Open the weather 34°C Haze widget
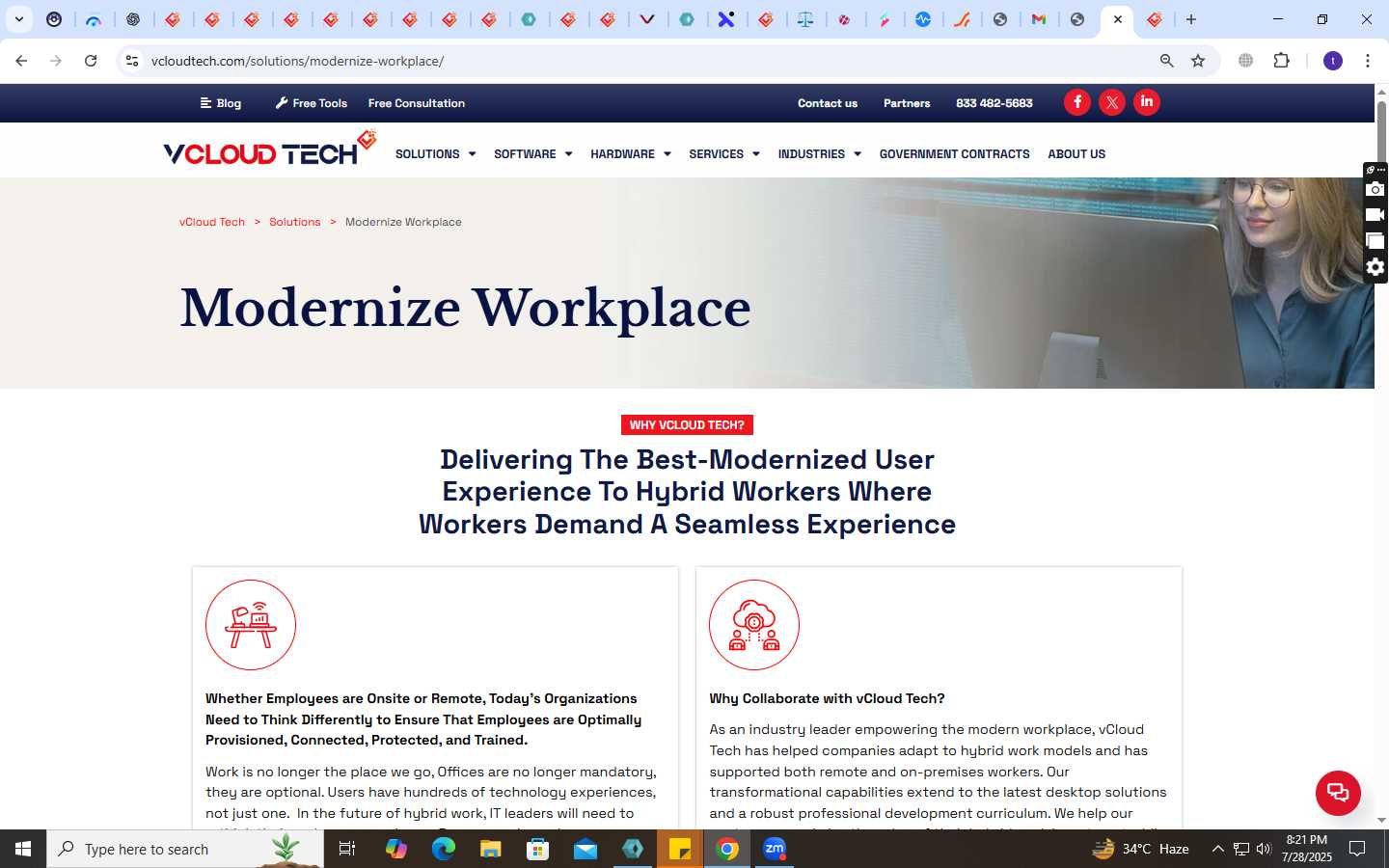1389x868 pixels. 1140,849
